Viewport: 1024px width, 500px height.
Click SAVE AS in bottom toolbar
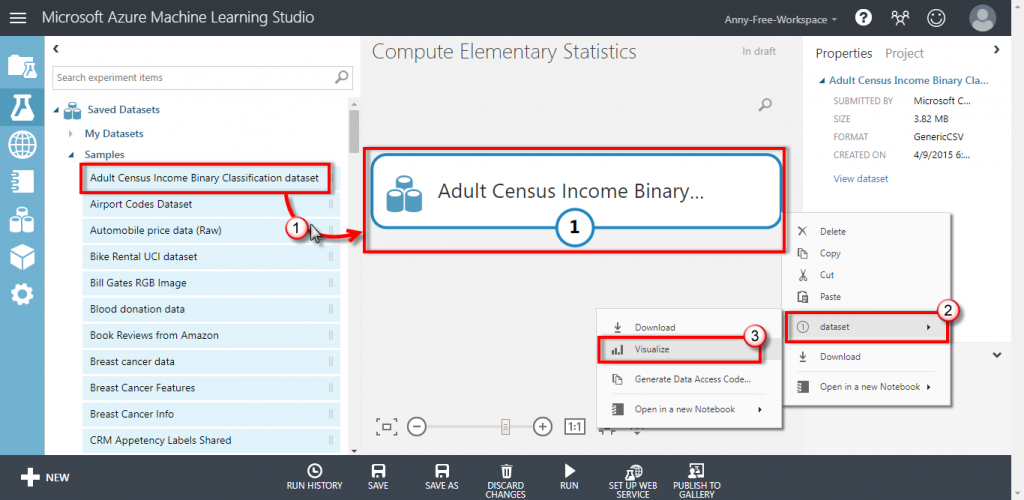pos(441,477)
